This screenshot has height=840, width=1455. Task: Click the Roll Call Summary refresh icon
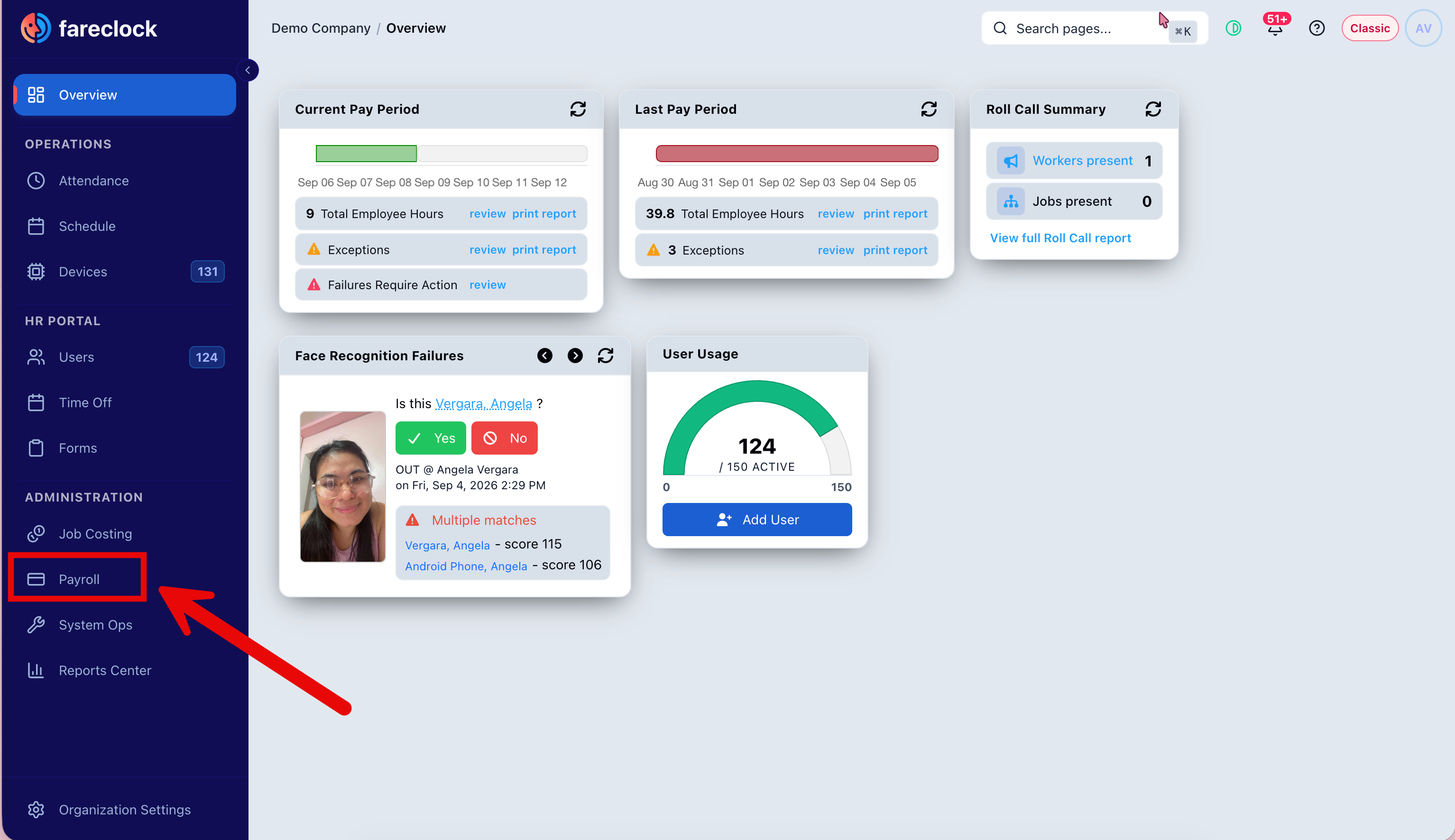pyautogui.click(x=1152, y=109)
